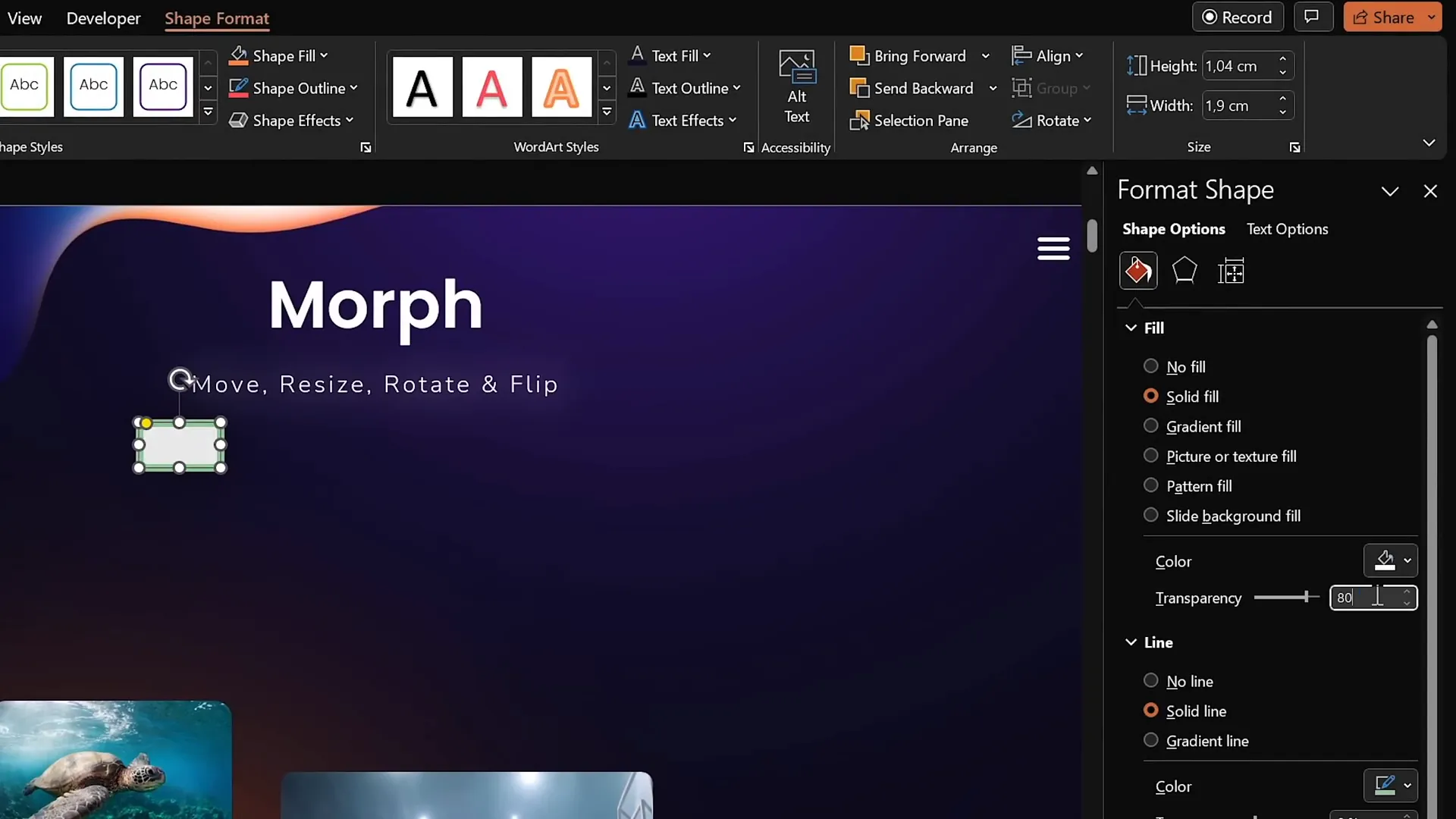Collapse the ribbon with the chevron
The height and width of the screenshot is (819, 1456).
pos(1429,143)
